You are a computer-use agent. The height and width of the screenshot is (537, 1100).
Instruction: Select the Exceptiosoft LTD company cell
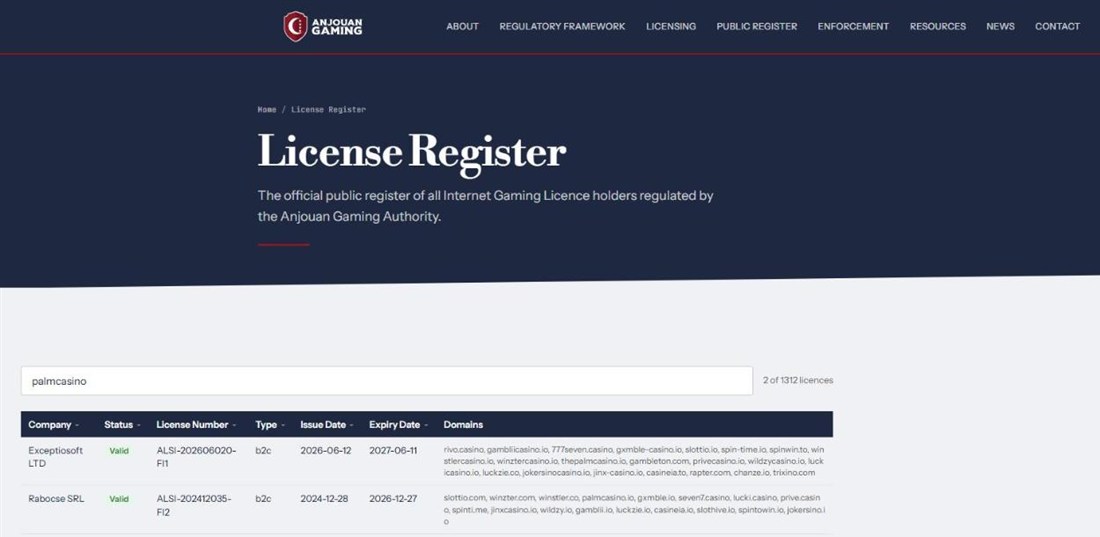[x=55, y=456]
